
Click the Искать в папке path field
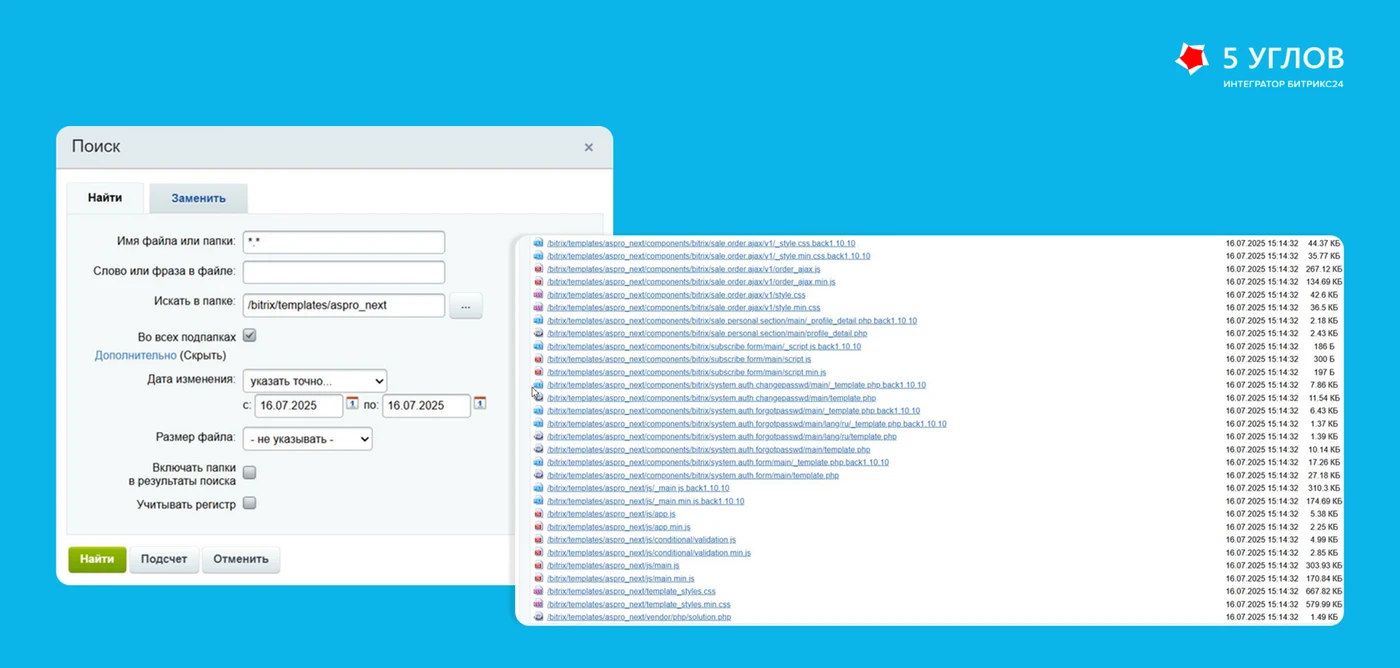pos(344,305)
